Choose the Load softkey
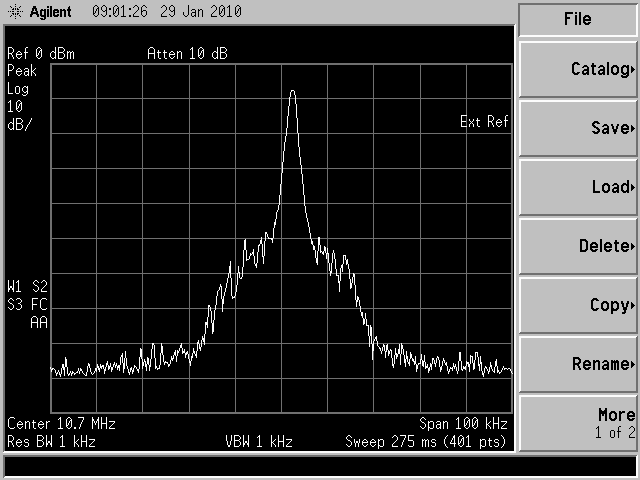Screen dimensions: 640x480 [578, 187]
